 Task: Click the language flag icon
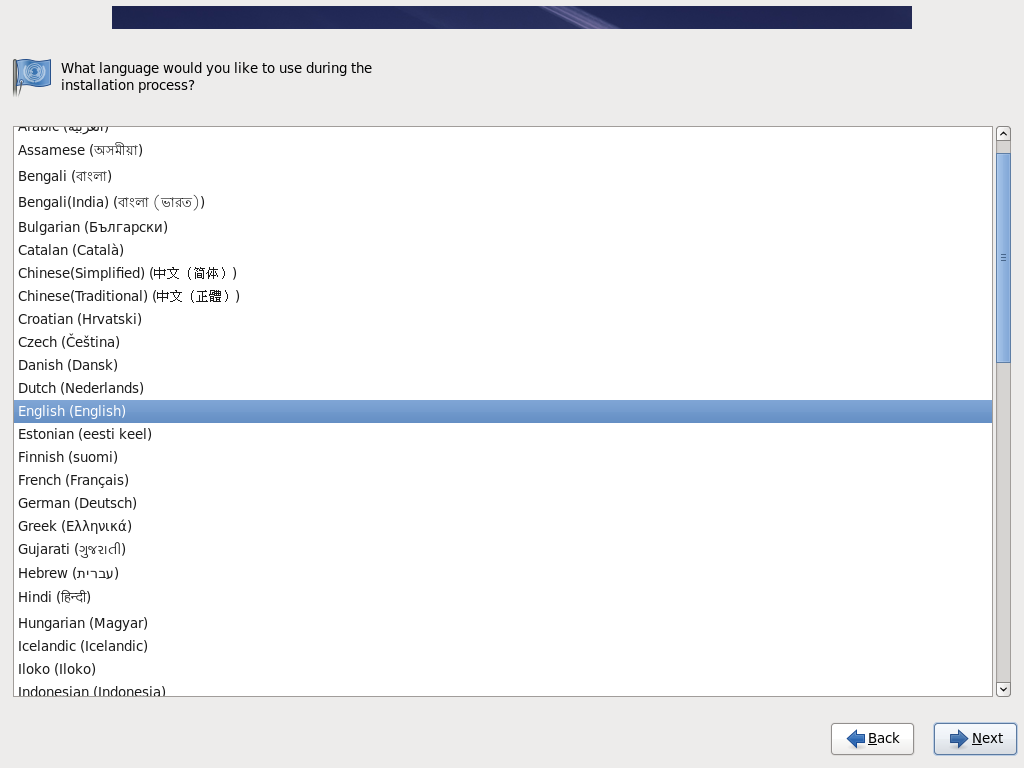32,76
